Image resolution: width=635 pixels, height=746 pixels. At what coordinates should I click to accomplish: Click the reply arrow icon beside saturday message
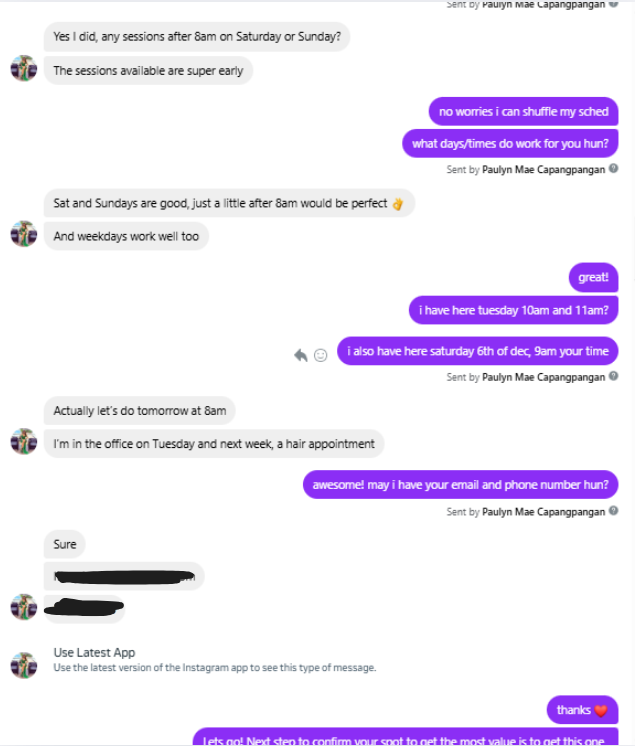(301, 355)
